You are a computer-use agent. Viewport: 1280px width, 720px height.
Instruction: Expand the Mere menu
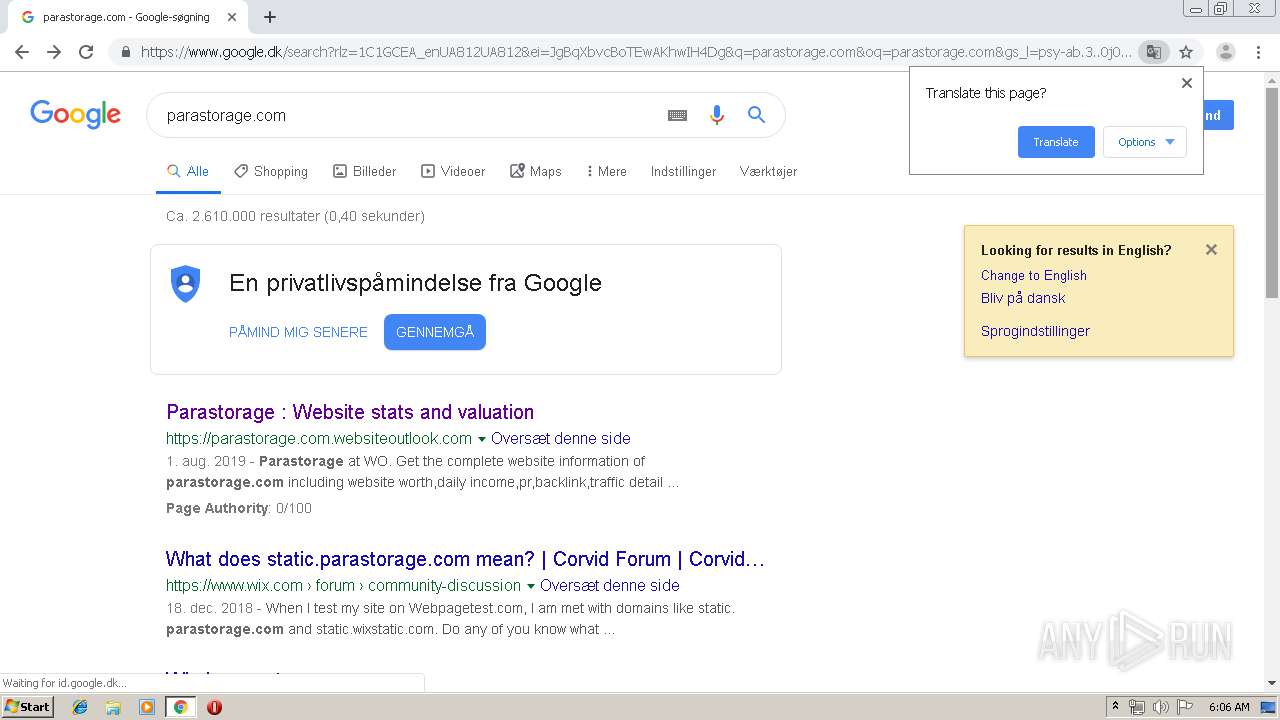606,171
